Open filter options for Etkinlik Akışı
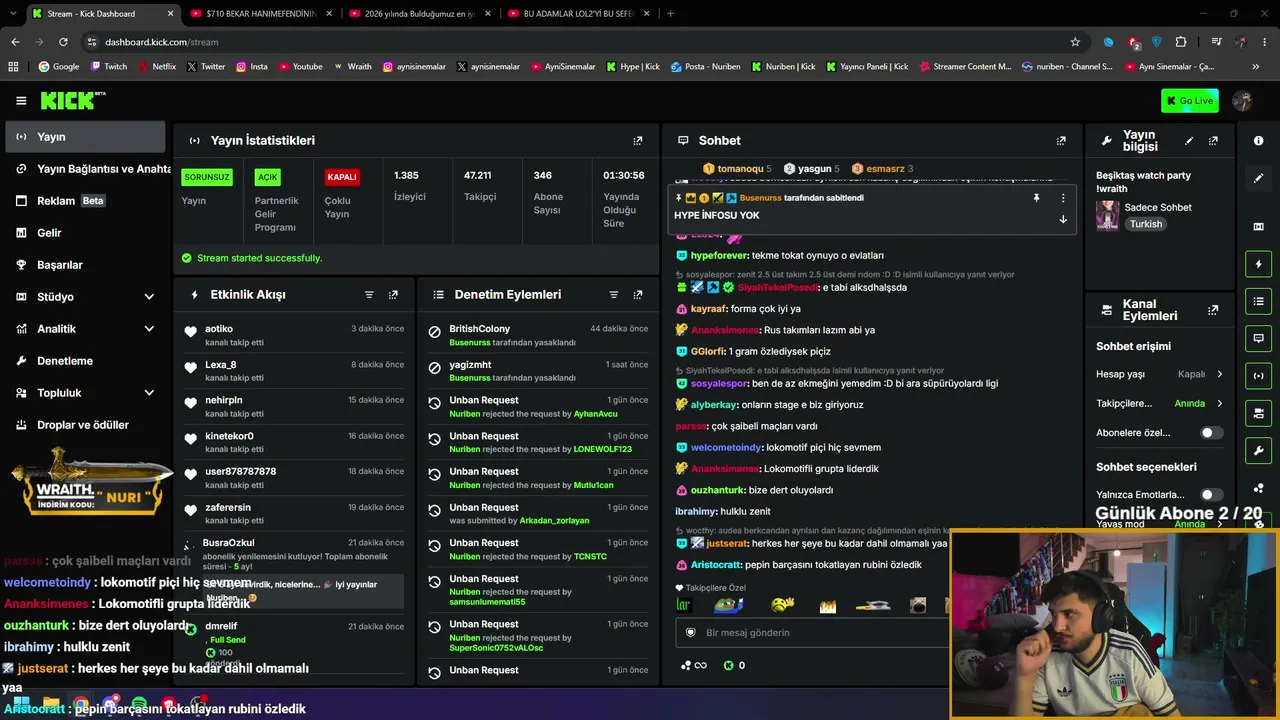Image resolution: width=1280 pixels, height=720 pixels. click(x=369, y=295)
